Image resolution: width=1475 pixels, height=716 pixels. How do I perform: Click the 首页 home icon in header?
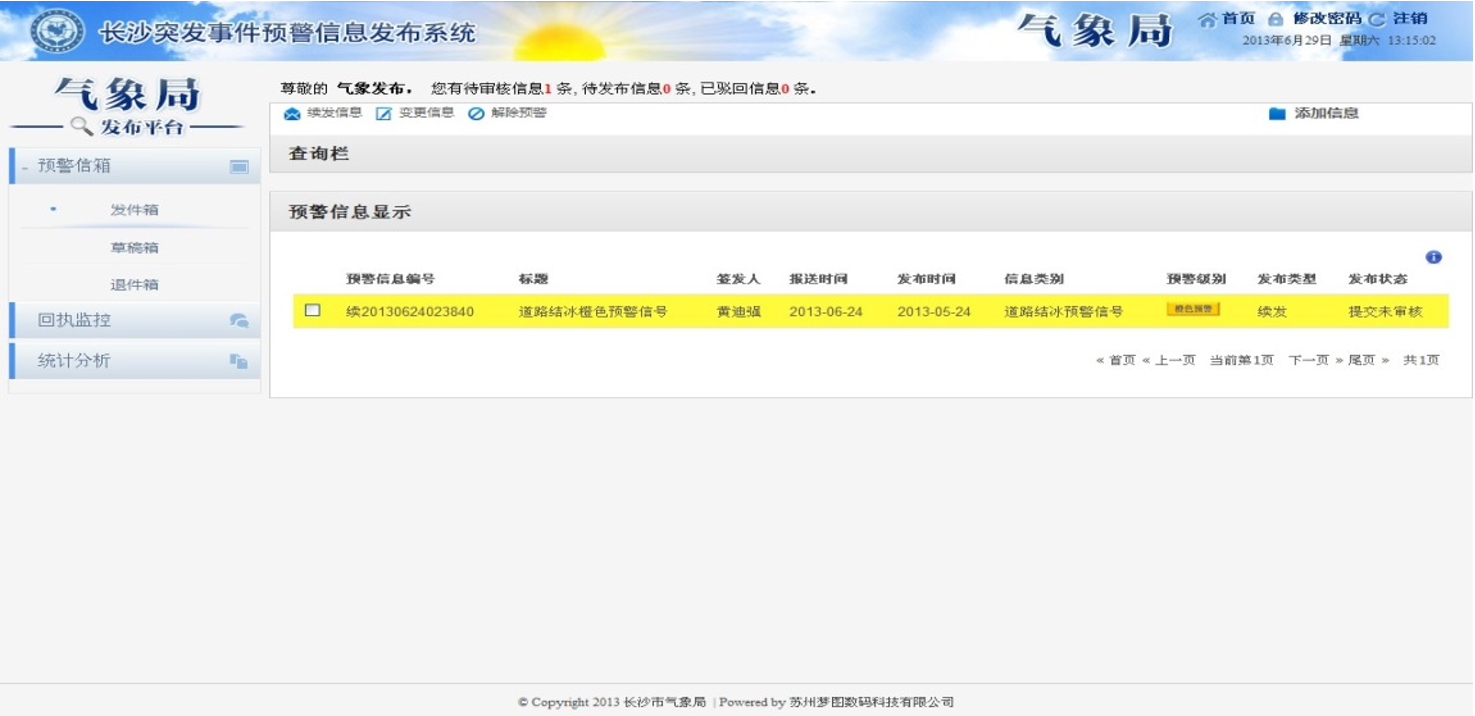pyautogui.click(x=1208, y=19)
